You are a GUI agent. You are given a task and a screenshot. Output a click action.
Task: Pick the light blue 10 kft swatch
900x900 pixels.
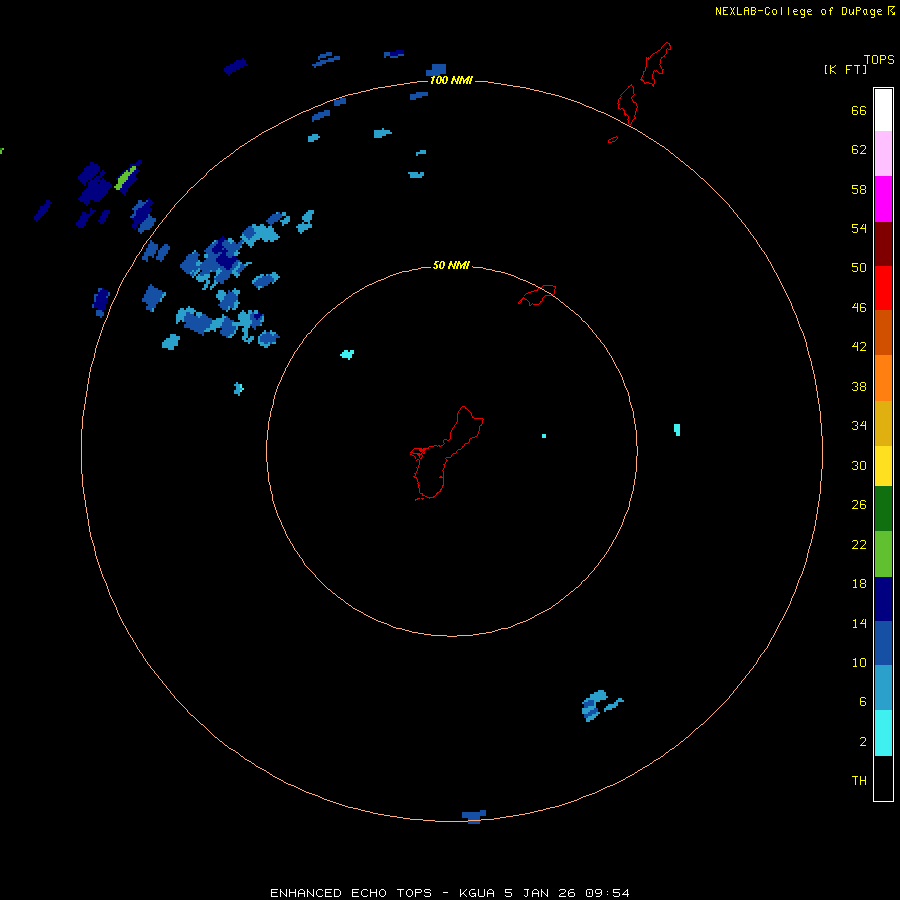(x=883, y=687)
